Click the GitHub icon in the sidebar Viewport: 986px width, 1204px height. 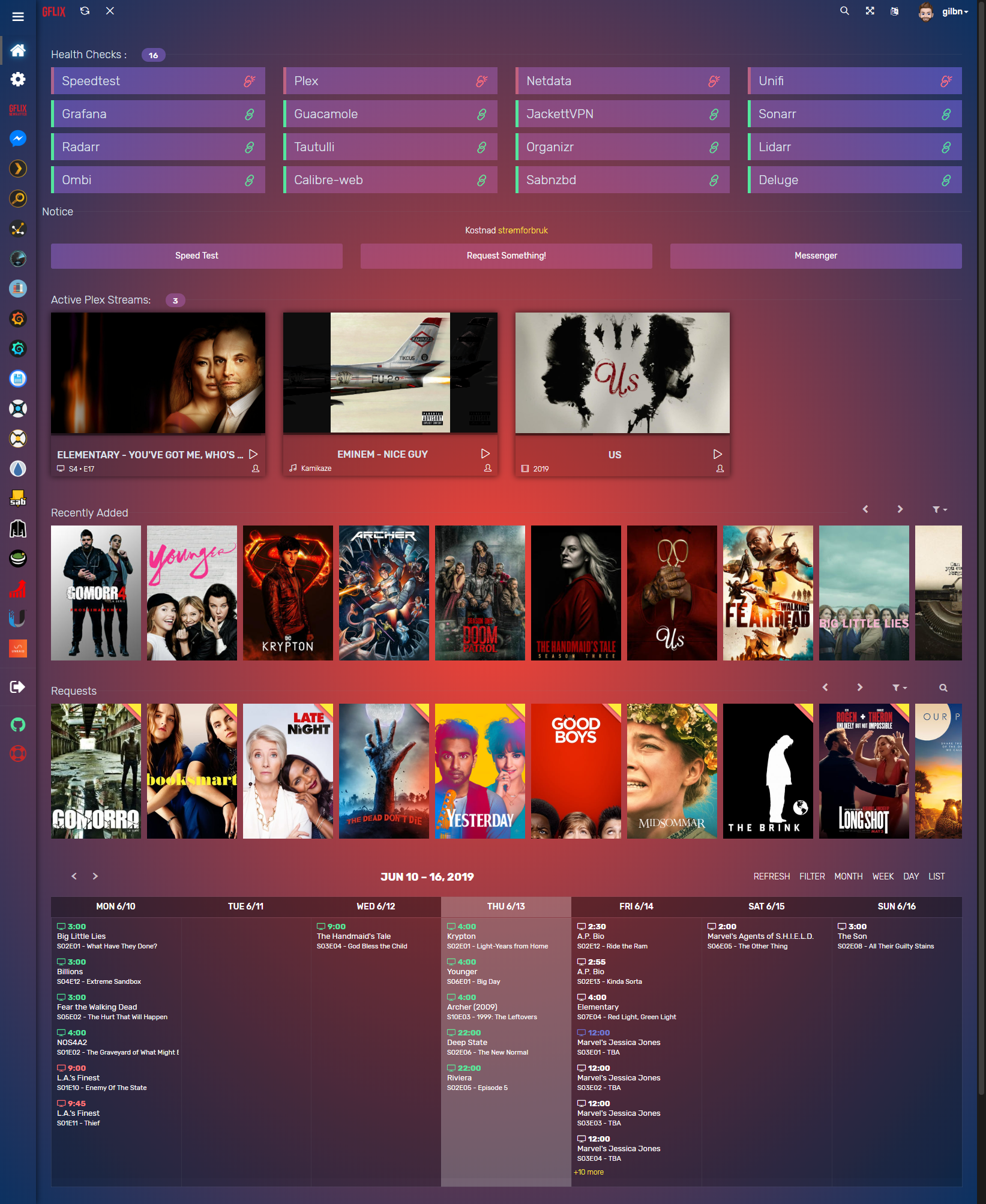pos(18,725)
